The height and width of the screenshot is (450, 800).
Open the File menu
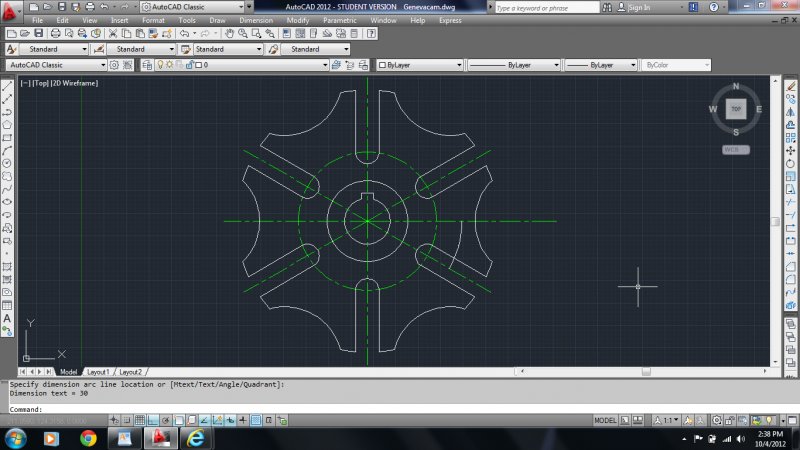pos(38,20)
